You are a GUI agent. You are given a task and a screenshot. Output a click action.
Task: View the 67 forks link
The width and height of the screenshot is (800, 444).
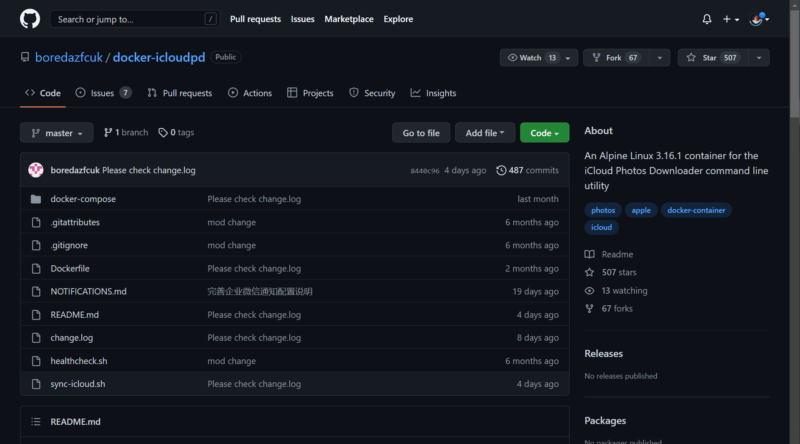point(609,309)
